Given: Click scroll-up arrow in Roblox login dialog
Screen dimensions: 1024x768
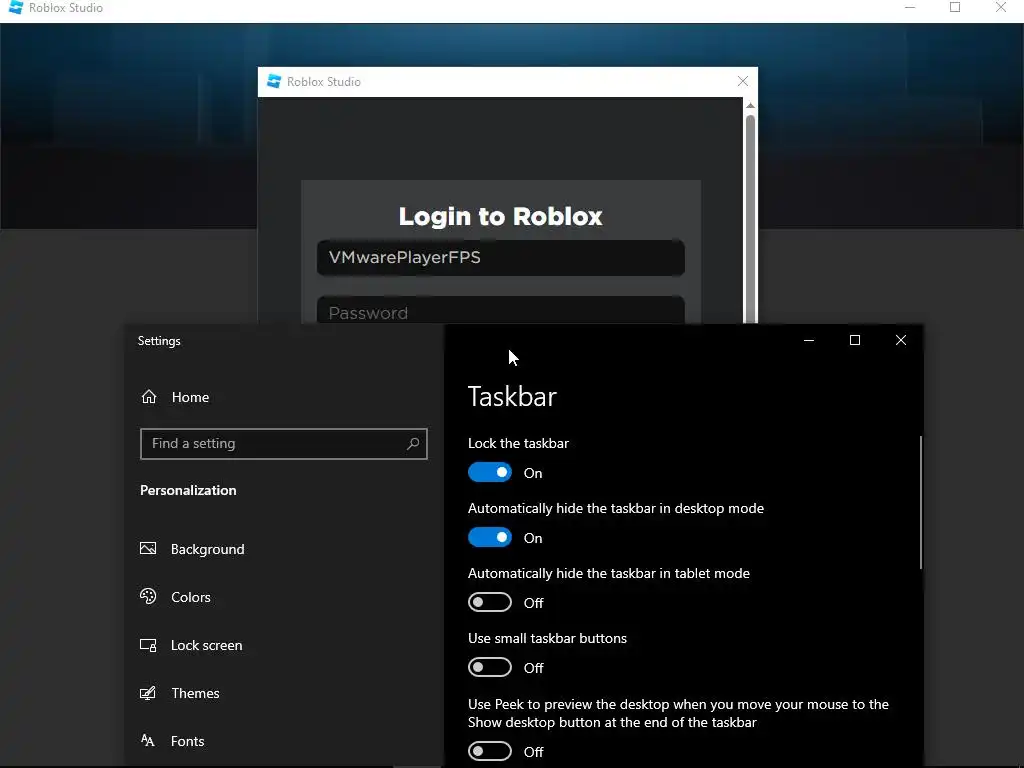Looking at the screenshot, I should click(x=750, y=105).
